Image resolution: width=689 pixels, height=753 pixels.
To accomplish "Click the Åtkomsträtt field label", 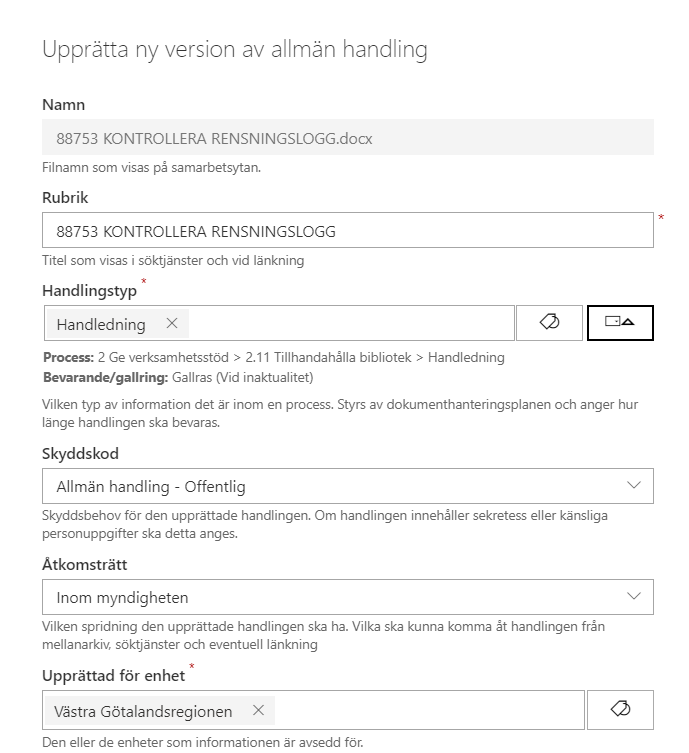I will [x=85, y=565].
